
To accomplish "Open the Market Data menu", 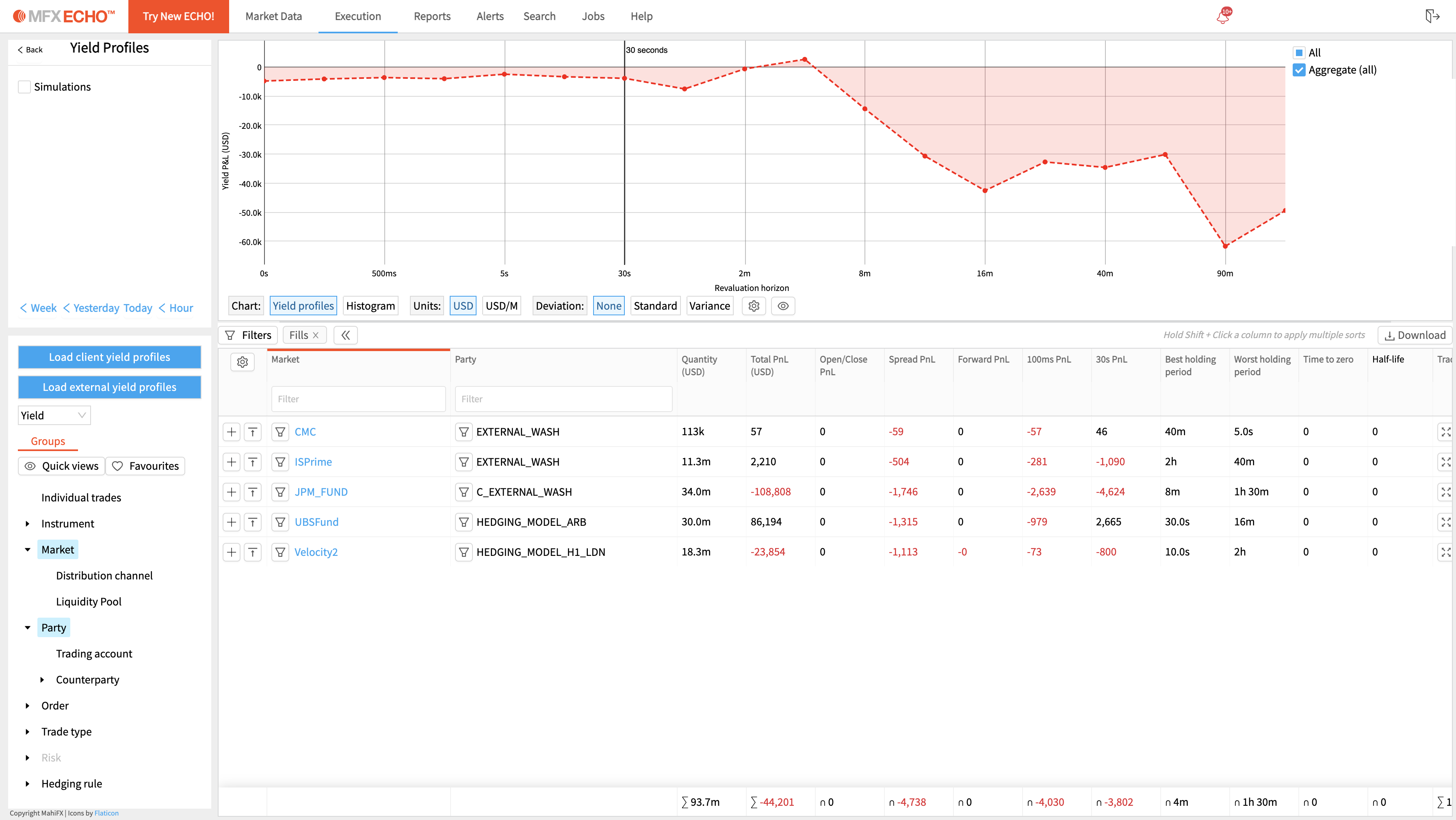I will coord(273,16).
